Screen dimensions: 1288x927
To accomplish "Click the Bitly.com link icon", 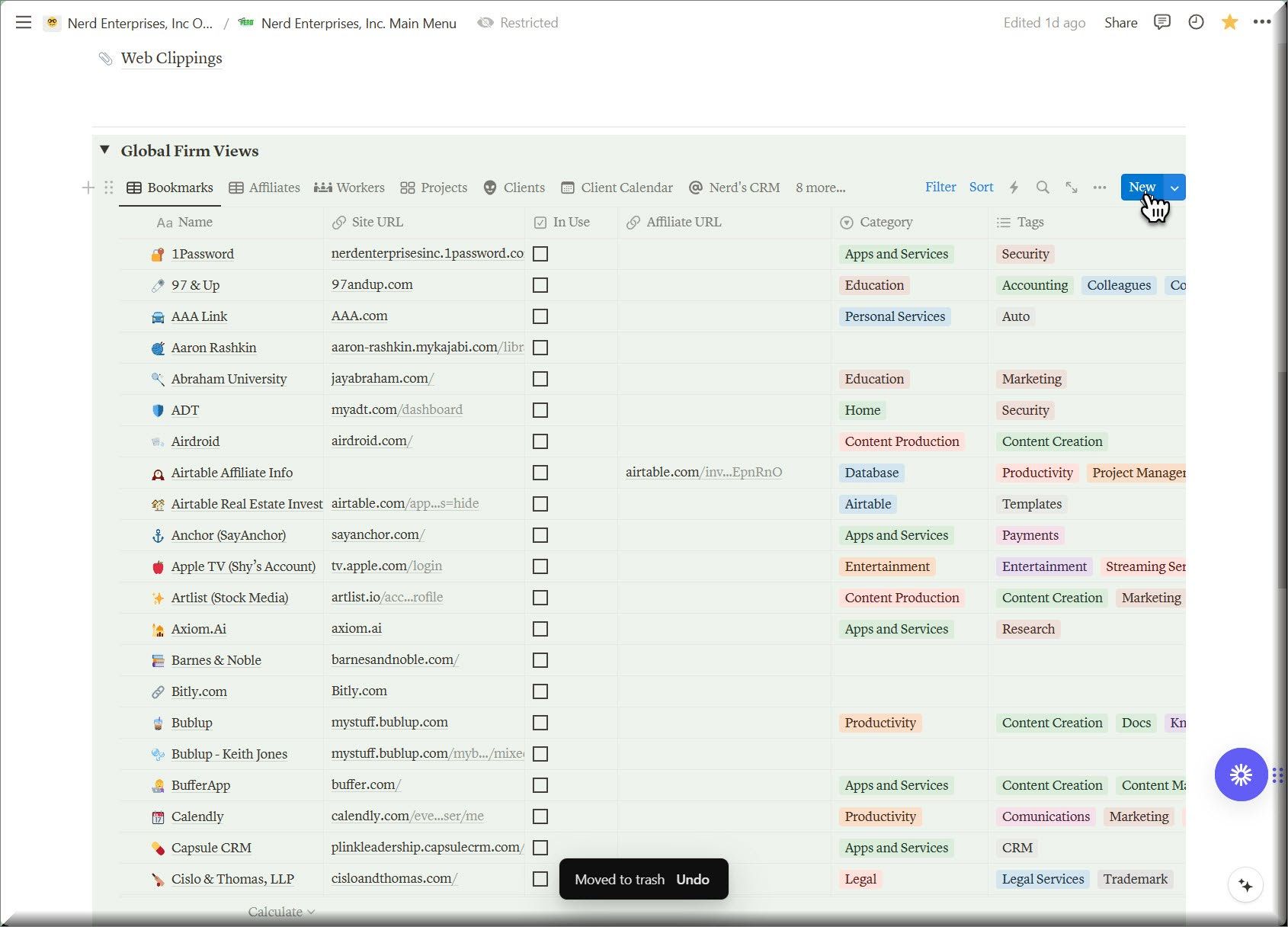I will [x=158, y=692].
